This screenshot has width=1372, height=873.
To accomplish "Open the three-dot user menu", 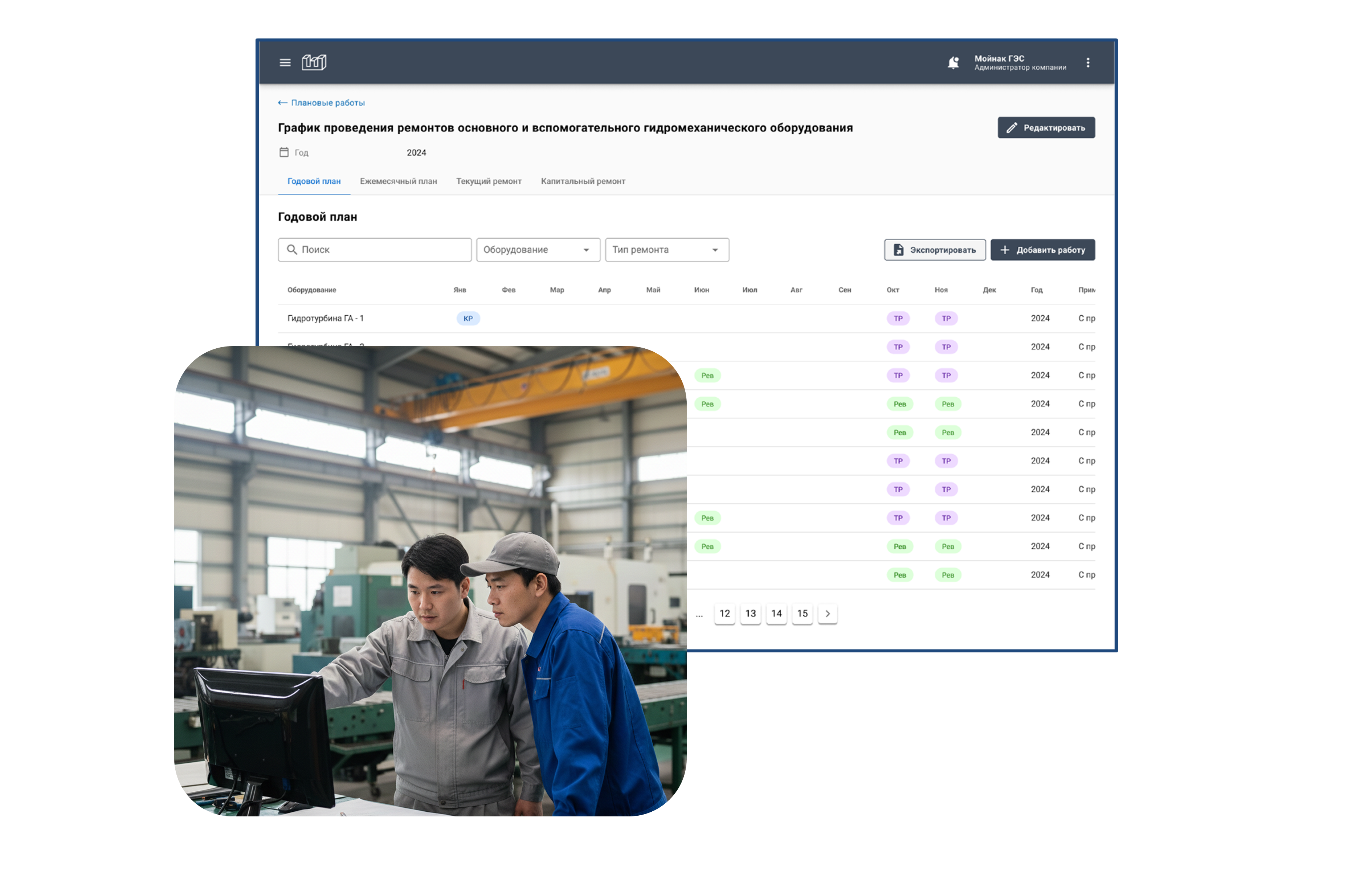I will click(x=1088, y=63).
